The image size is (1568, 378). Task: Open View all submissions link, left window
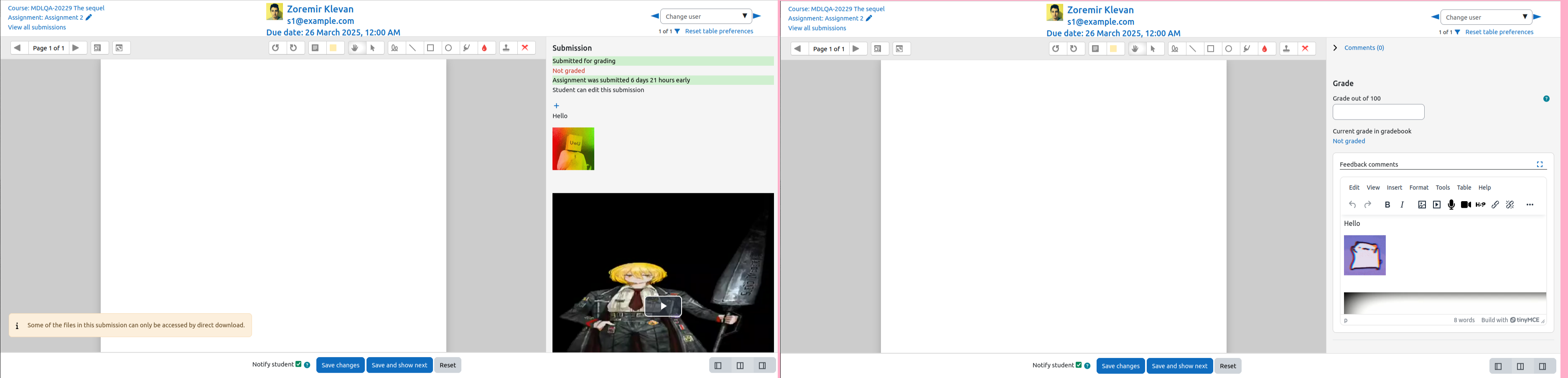click(37, 28)
